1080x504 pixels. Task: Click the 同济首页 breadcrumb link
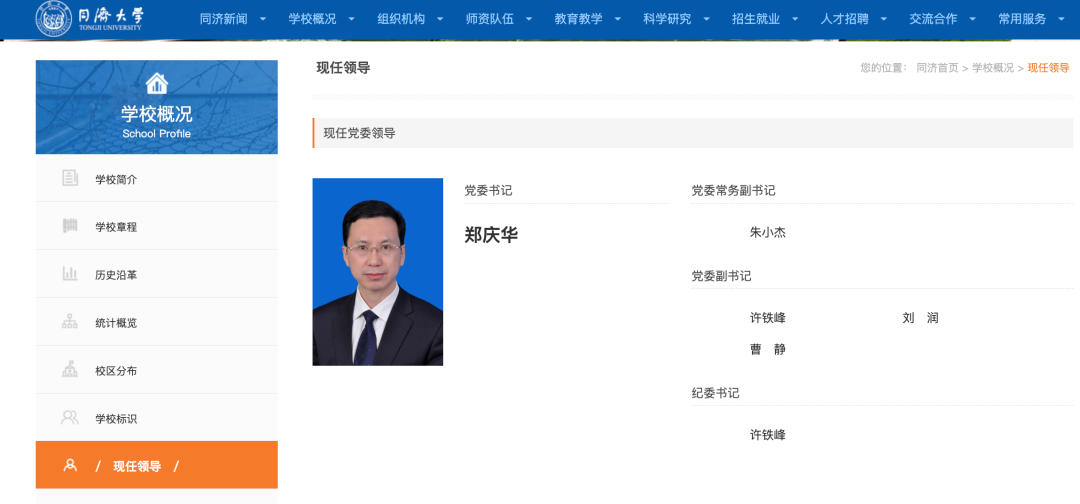[937, 67]
